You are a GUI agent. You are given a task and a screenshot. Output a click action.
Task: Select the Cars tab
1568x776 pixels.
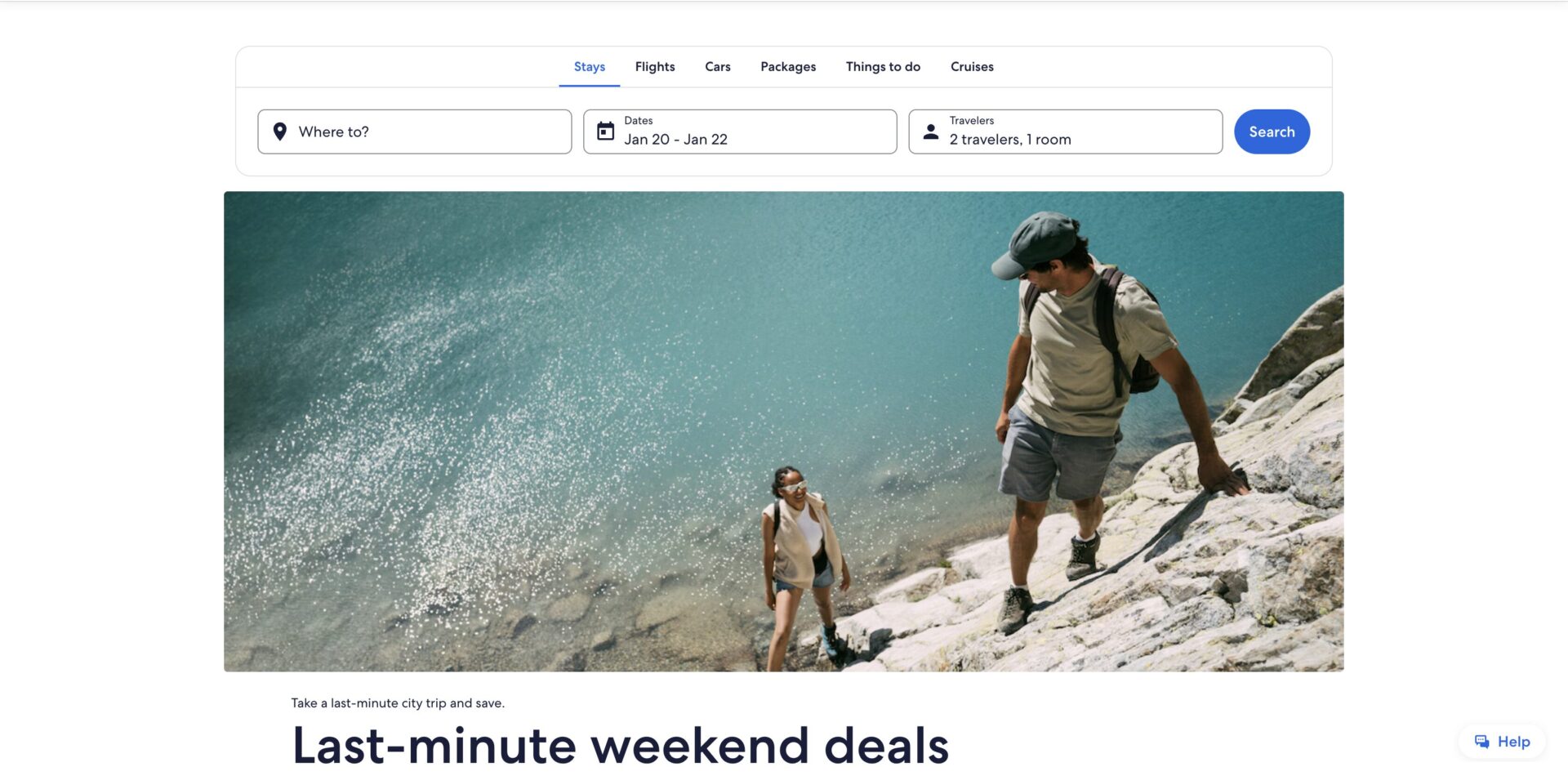point(718,67)
